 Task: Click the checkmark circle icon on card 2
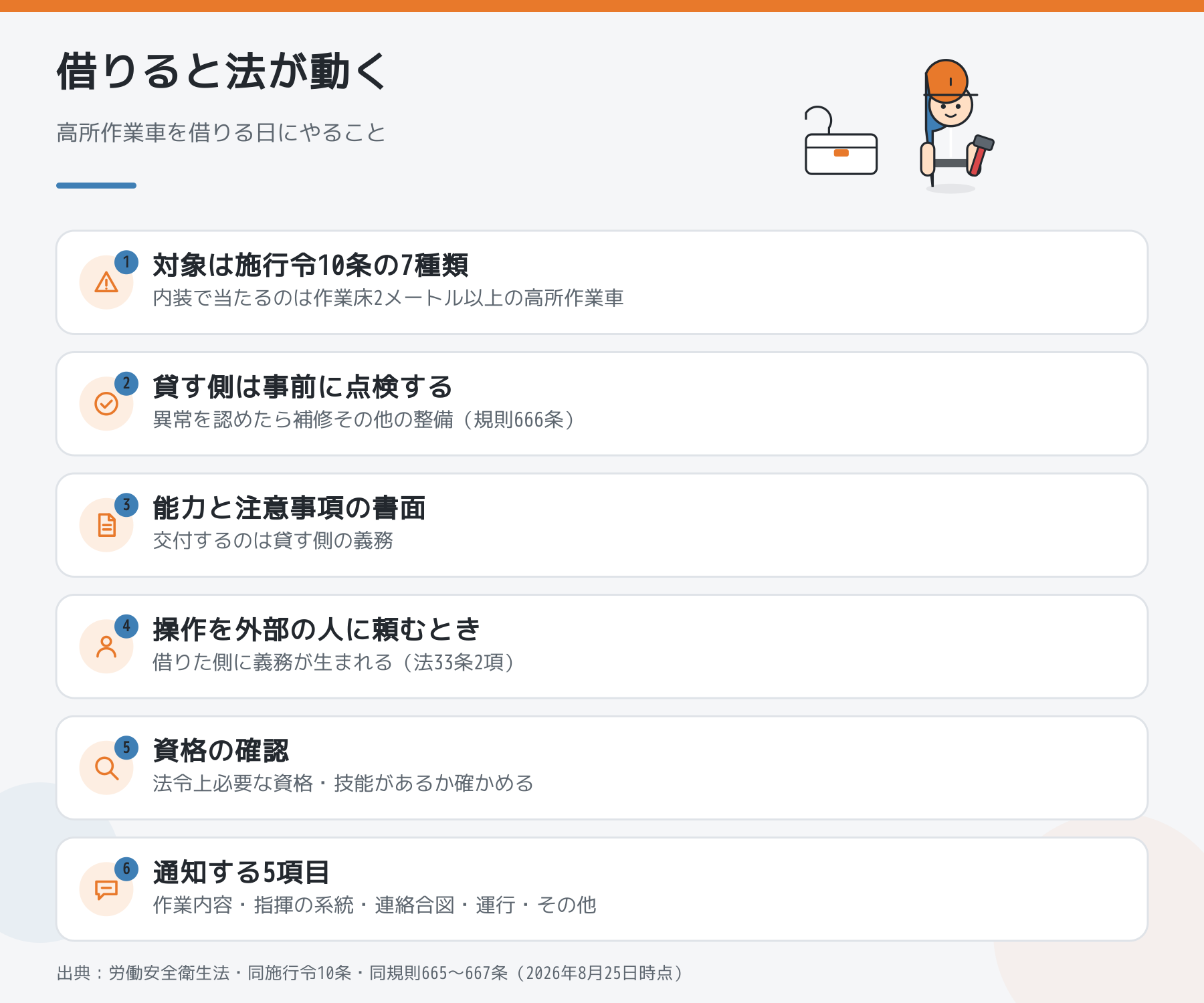106,404
